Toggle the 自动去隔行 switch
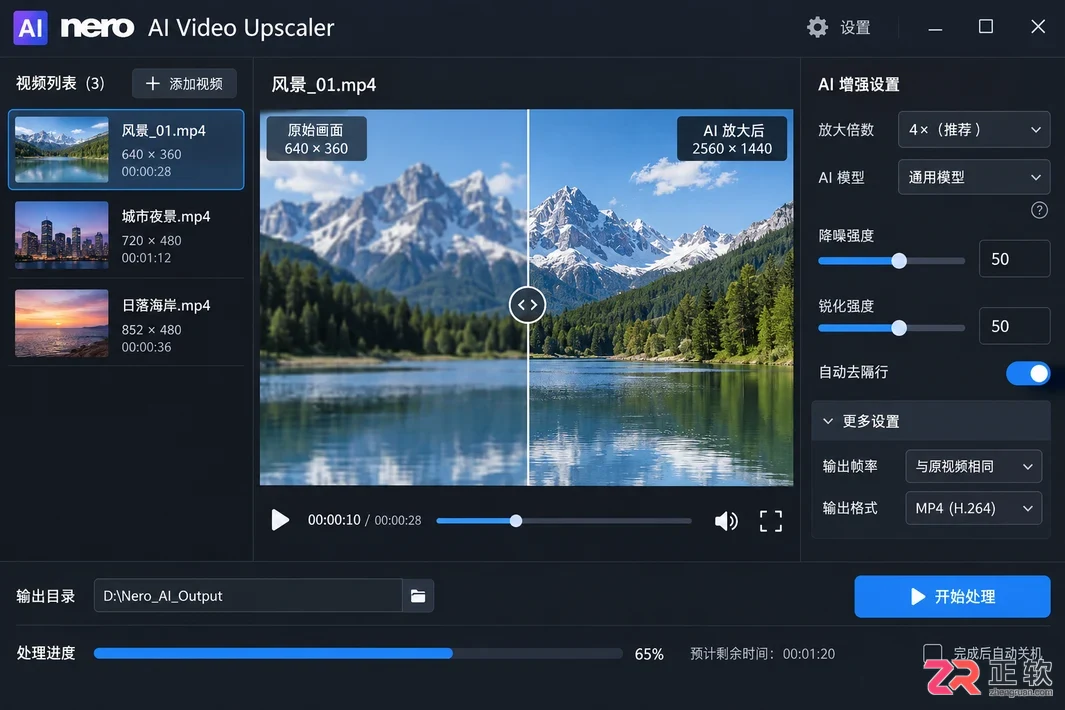1065x710 pixels. (1028, 373)
